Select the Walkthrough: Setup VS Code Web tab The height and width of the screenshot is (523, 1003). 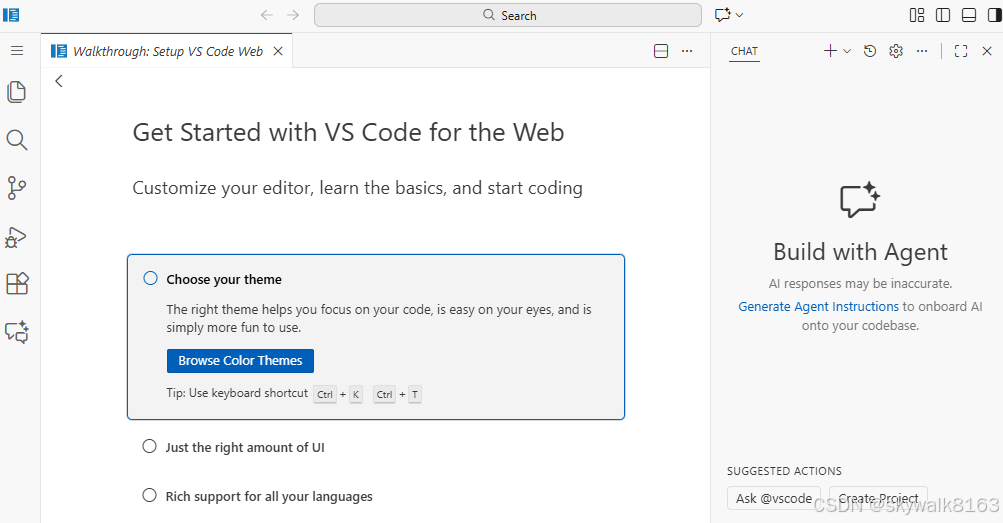168,51
